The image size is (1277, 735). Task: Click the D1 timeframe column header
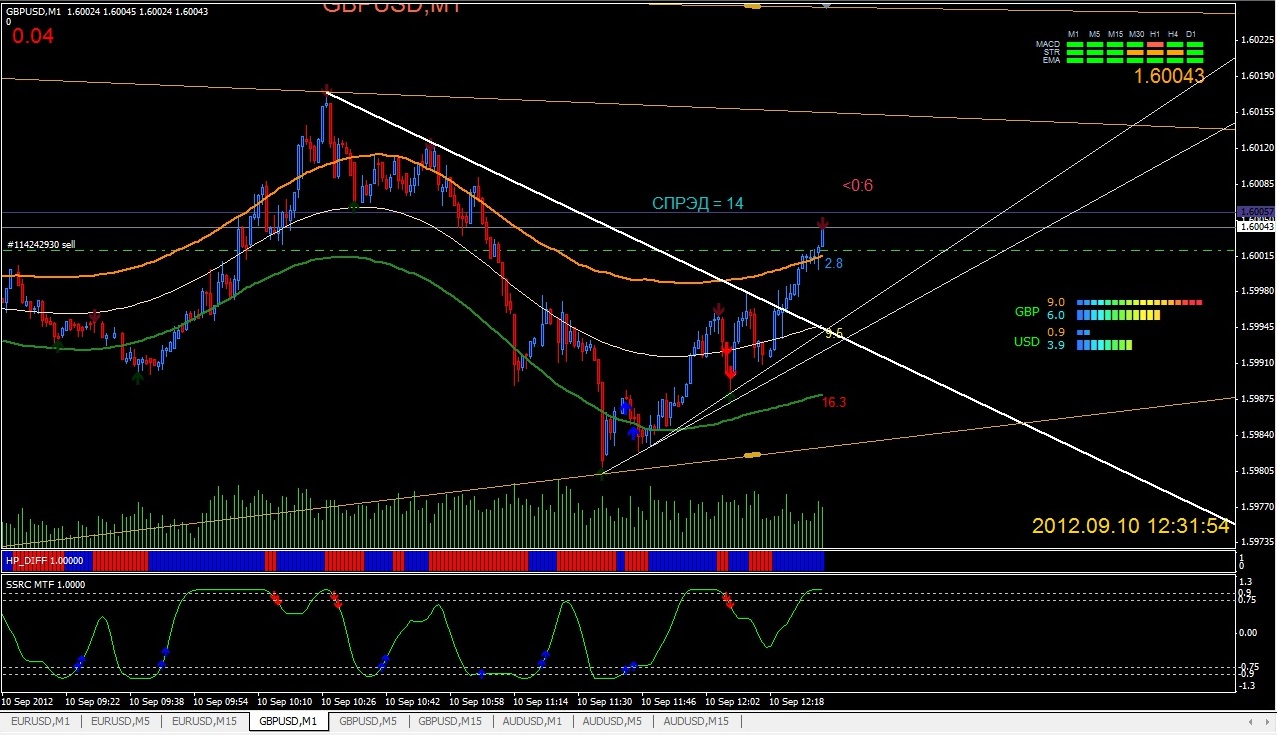pyautogui.click(x=1191, y=34)
